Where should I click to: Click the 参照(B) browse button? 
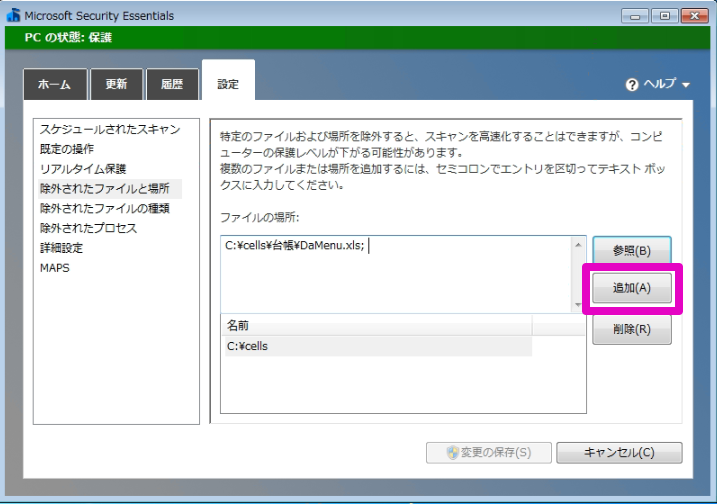click(x=631, y=251)
